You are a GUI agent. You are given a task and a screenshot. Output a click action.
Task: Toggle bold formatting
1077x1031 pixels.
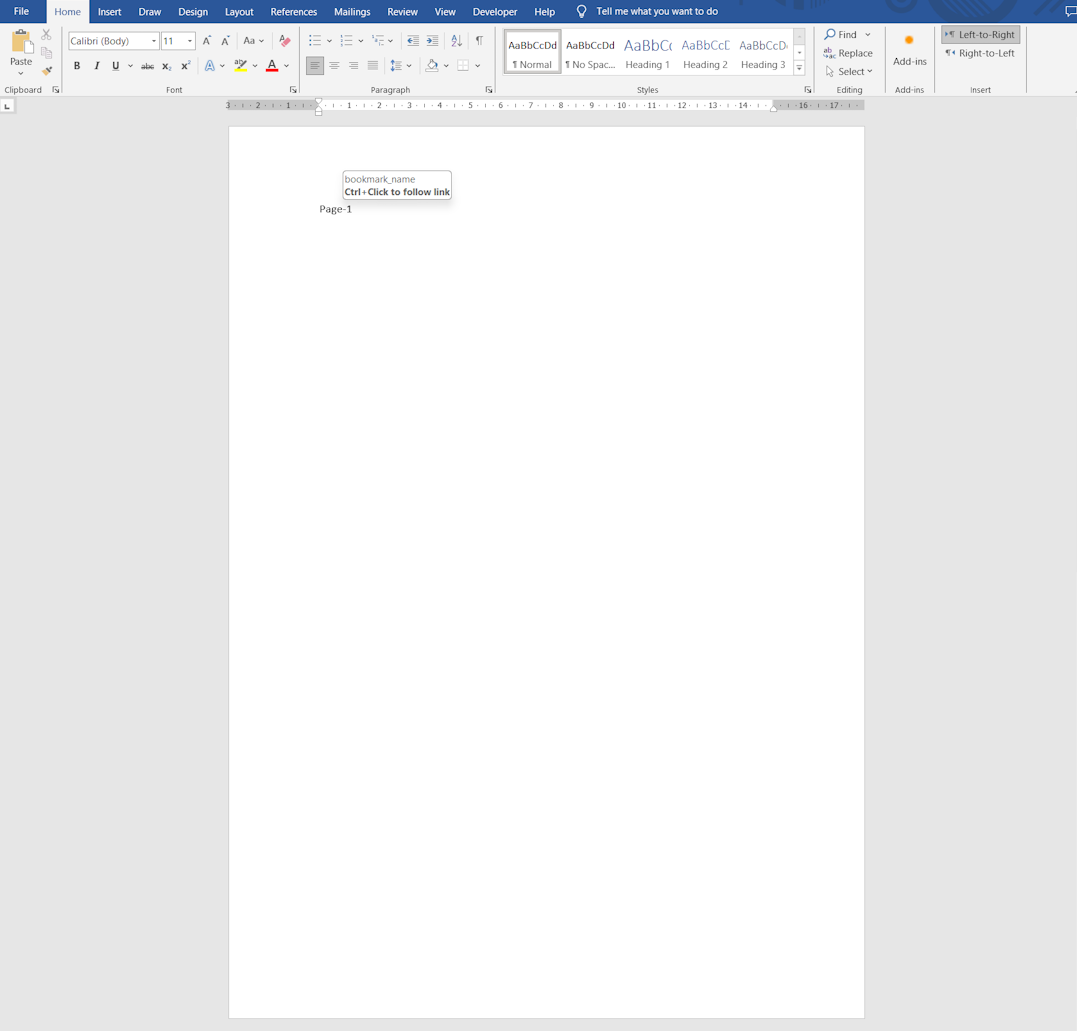coord(77,66)
